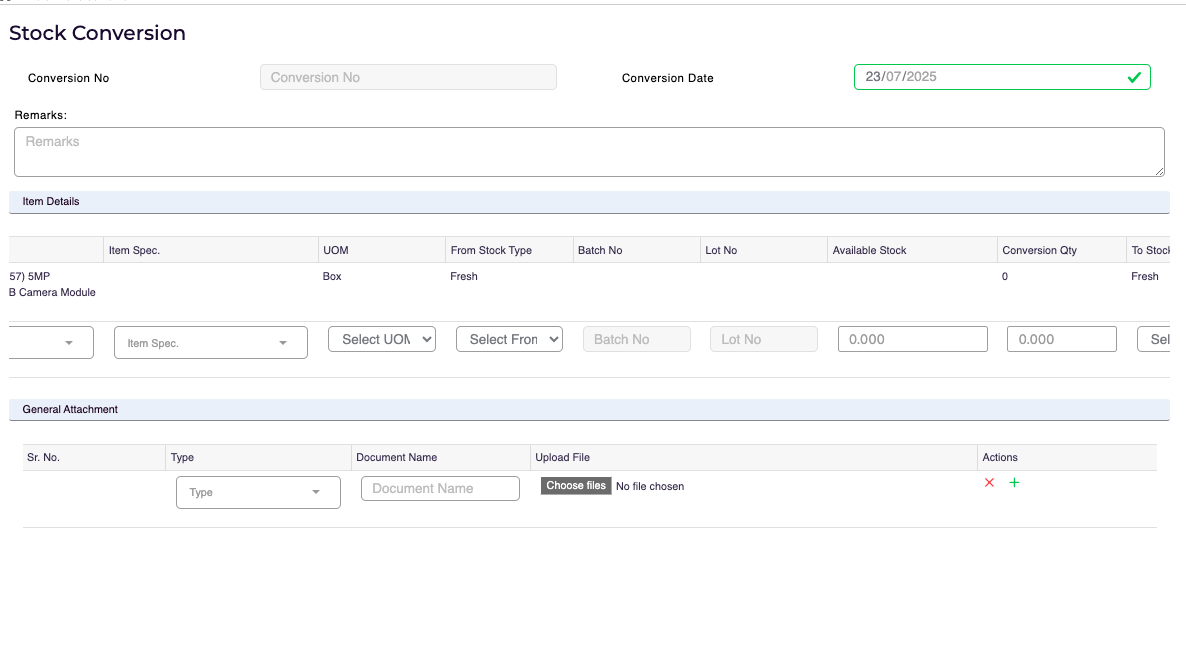Click the Conversion No input field
Image resolution: width=1186 pixels, height=670 pixels.
tap(408, 77)
